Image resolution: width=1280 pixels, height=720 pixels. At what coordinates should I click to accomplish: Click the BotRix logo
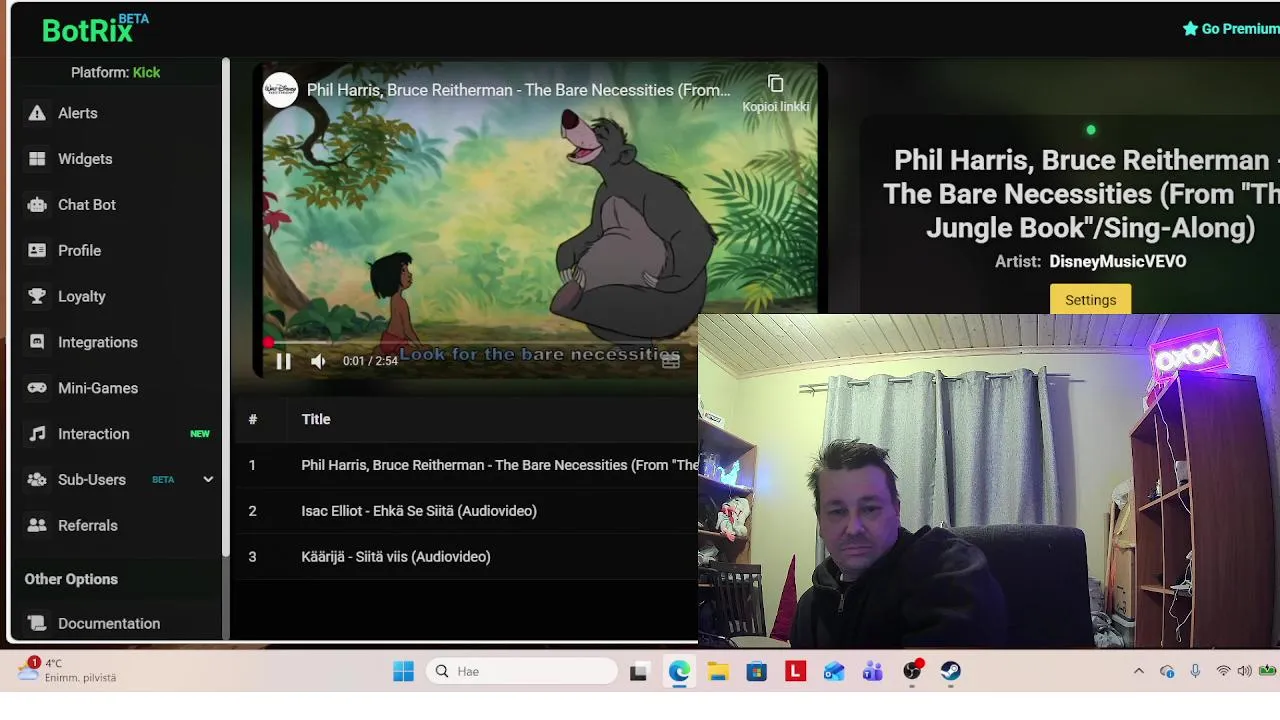95,29
